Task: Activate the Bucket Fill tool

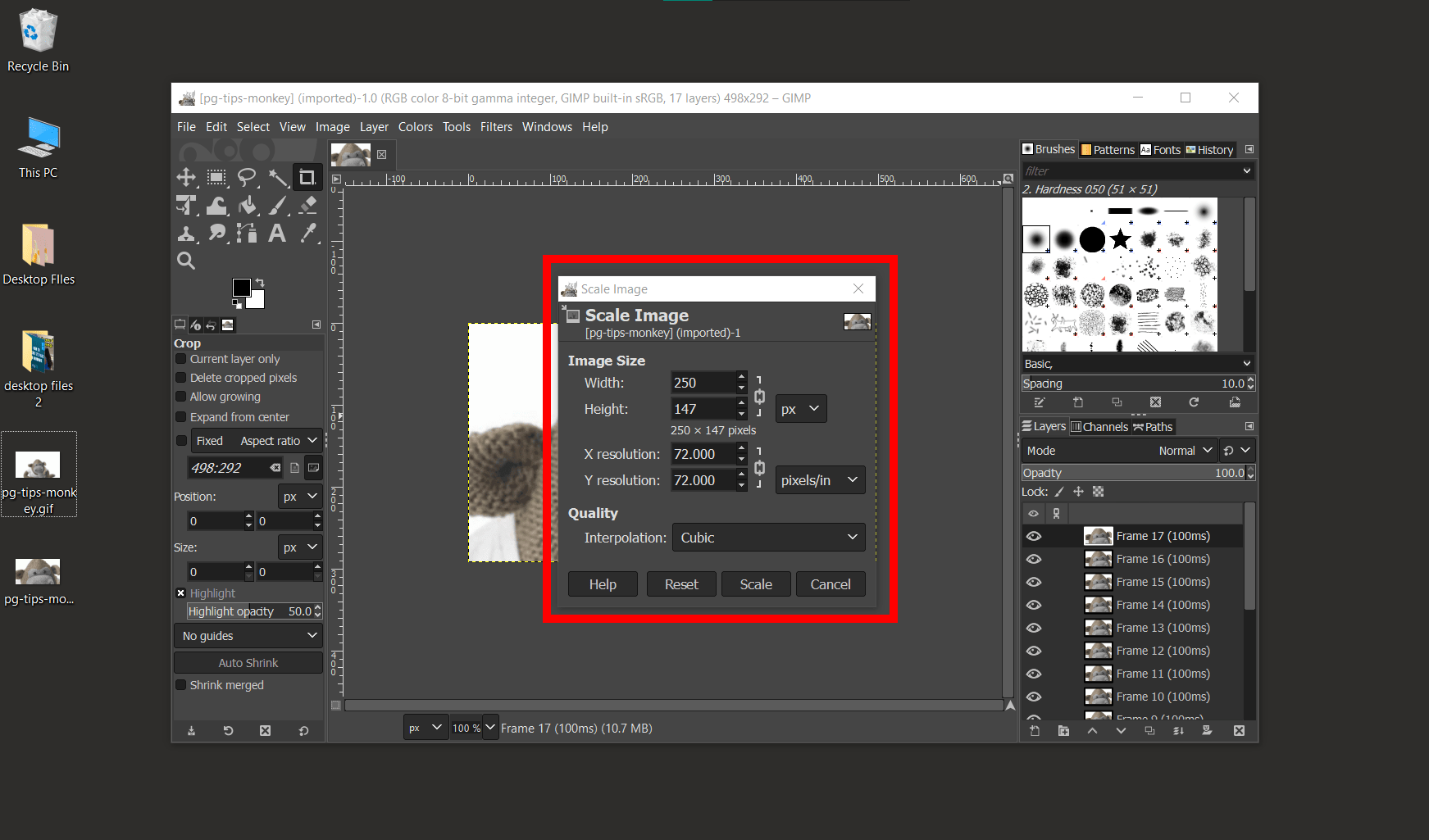Action: pyautogui.click(x=248, y=205)
